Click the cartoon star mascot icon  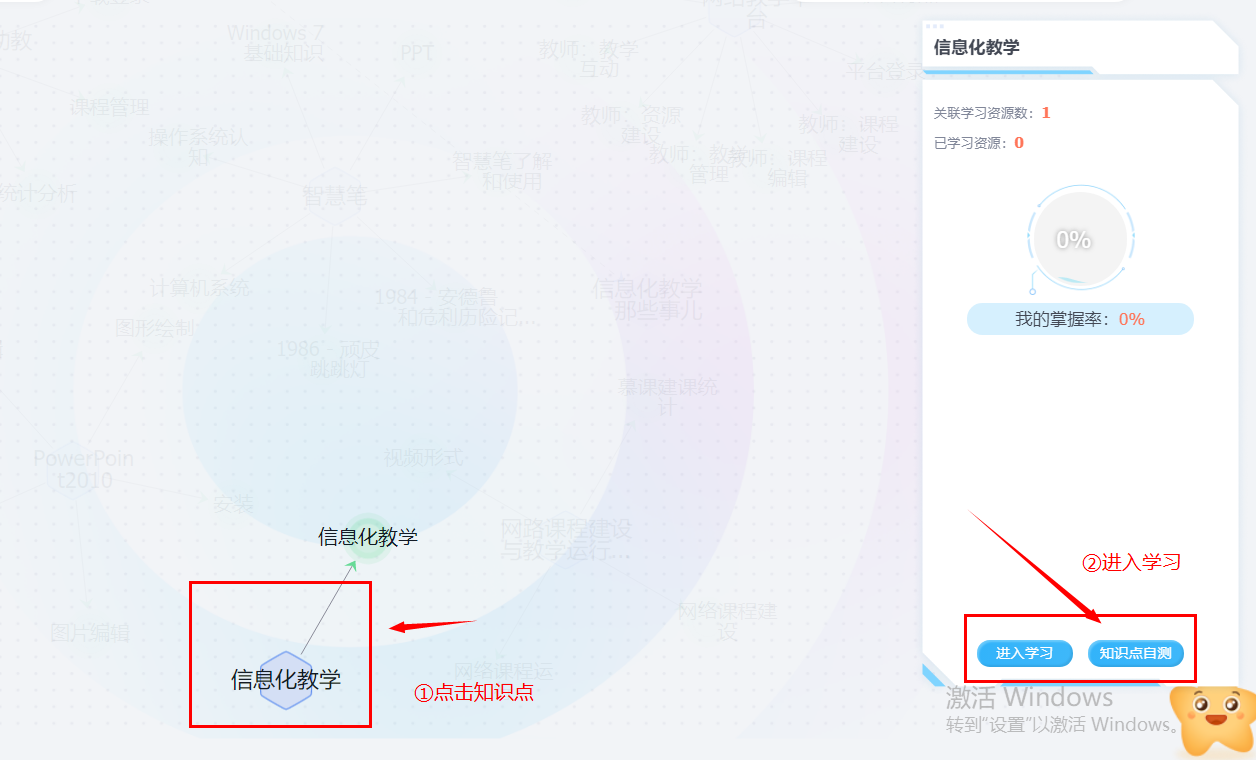coord(1215,720)
